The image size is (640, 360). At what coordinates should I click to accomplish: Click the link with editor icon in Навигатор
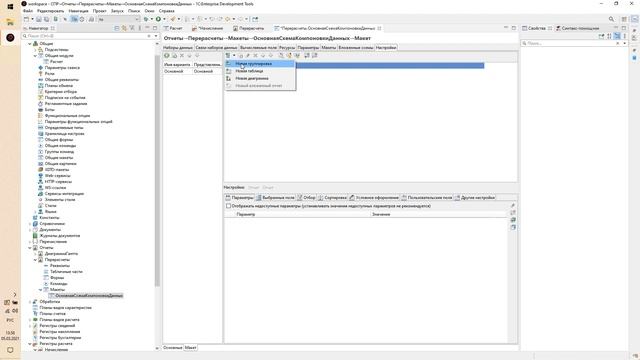[x=124, y=28]
